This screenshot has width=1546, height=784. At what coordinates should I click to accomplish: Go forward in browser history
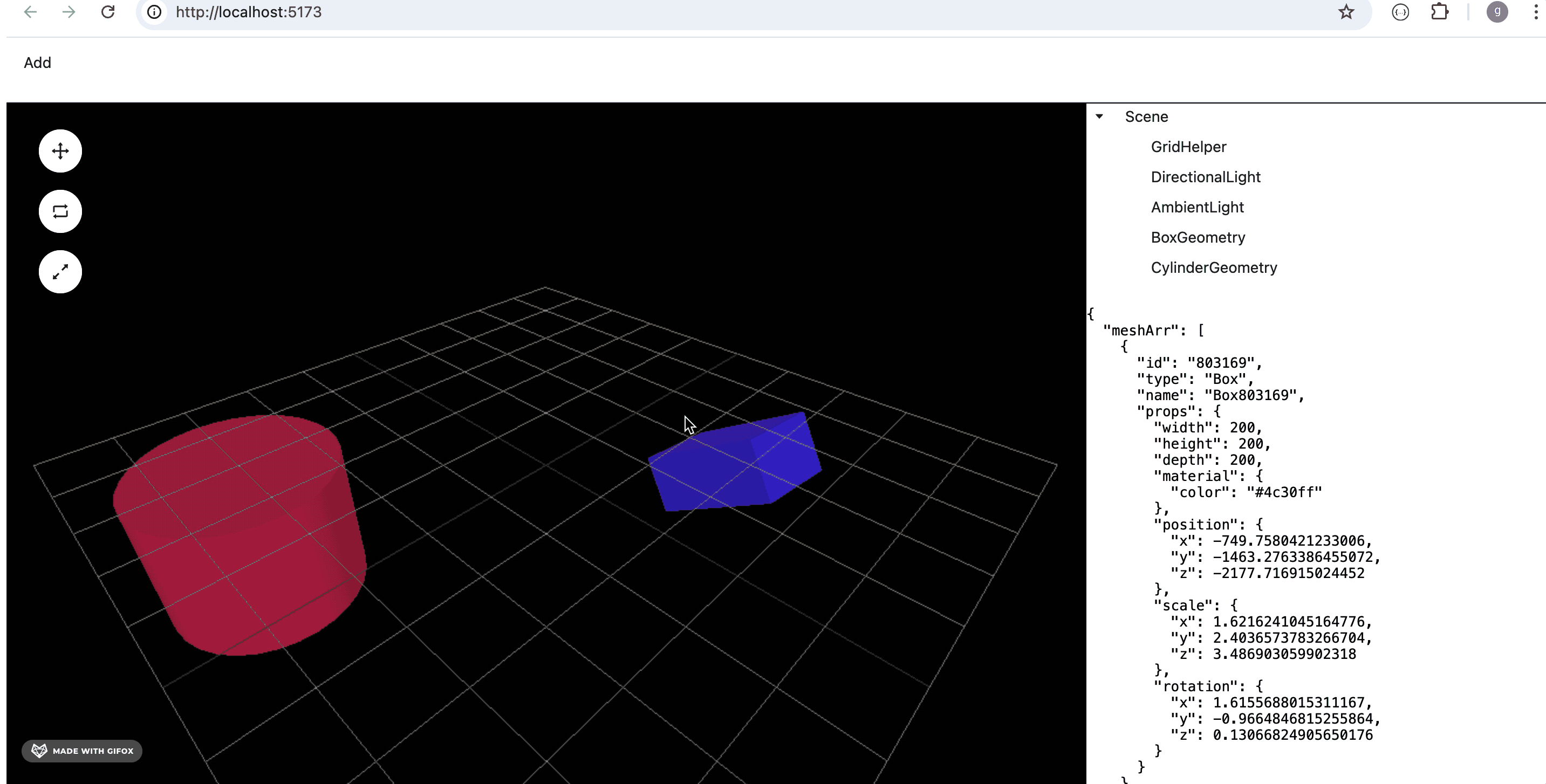point(69,12)
